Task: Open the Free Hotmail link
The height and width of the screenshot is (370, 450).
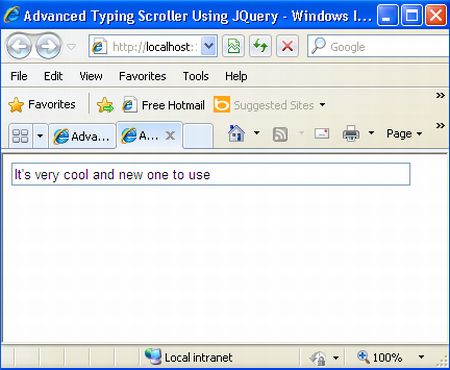Action: (x=163, y=105)
